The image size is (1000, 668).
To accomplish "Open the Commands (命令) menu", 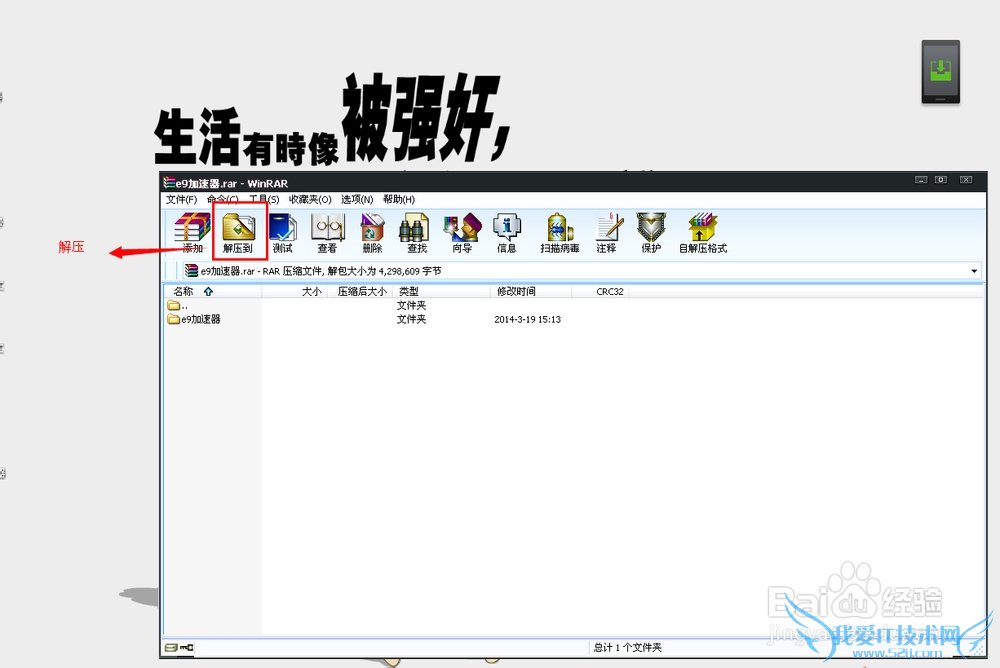I will click(x=223, y=200).
